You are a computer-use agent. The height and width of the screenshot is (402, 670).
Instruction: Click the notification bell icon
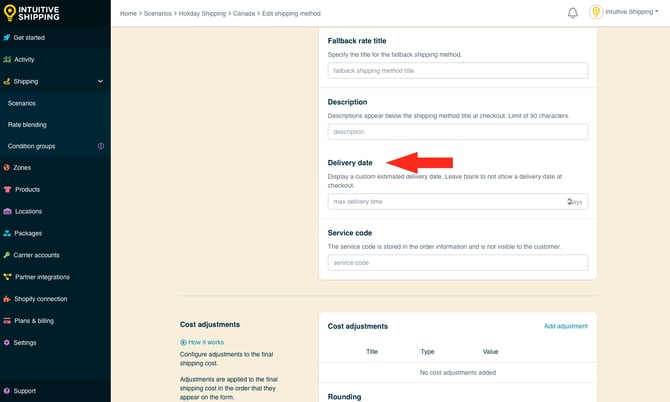(573, 13)
